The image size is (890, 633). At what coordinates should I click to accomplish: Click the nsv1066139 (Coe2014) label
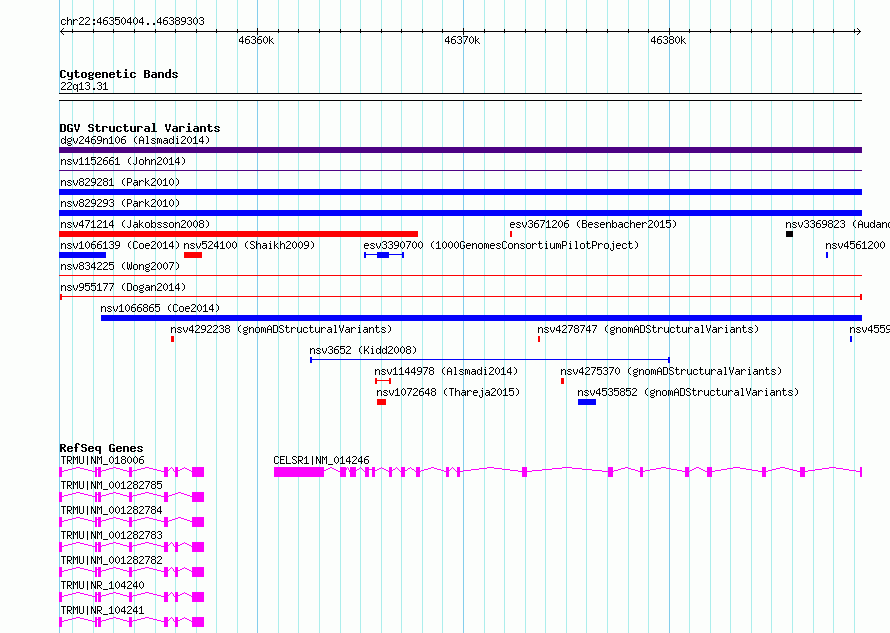click(x=120, y=245)
